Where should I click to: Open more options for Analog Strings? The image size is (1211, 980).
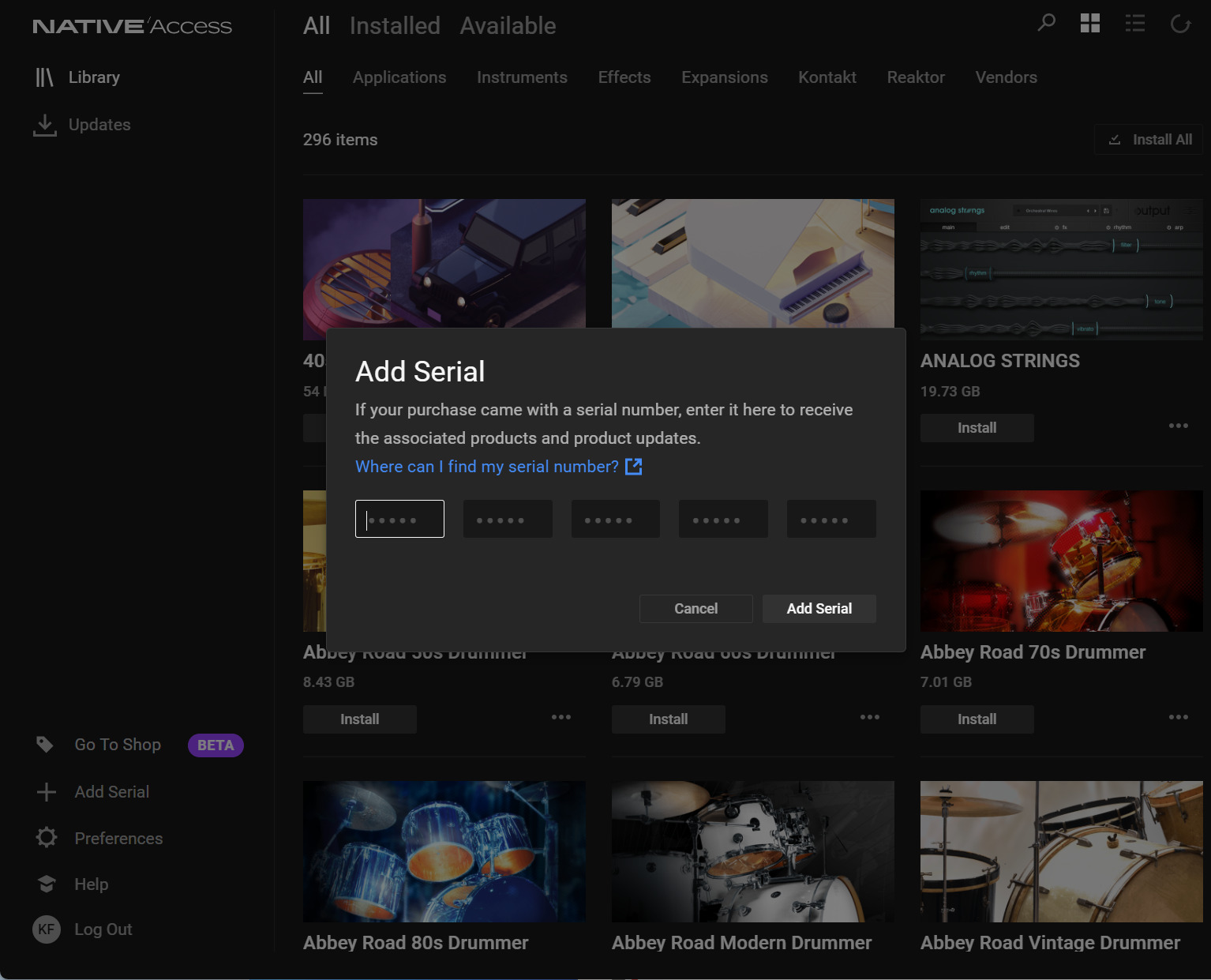(1179, 426)
